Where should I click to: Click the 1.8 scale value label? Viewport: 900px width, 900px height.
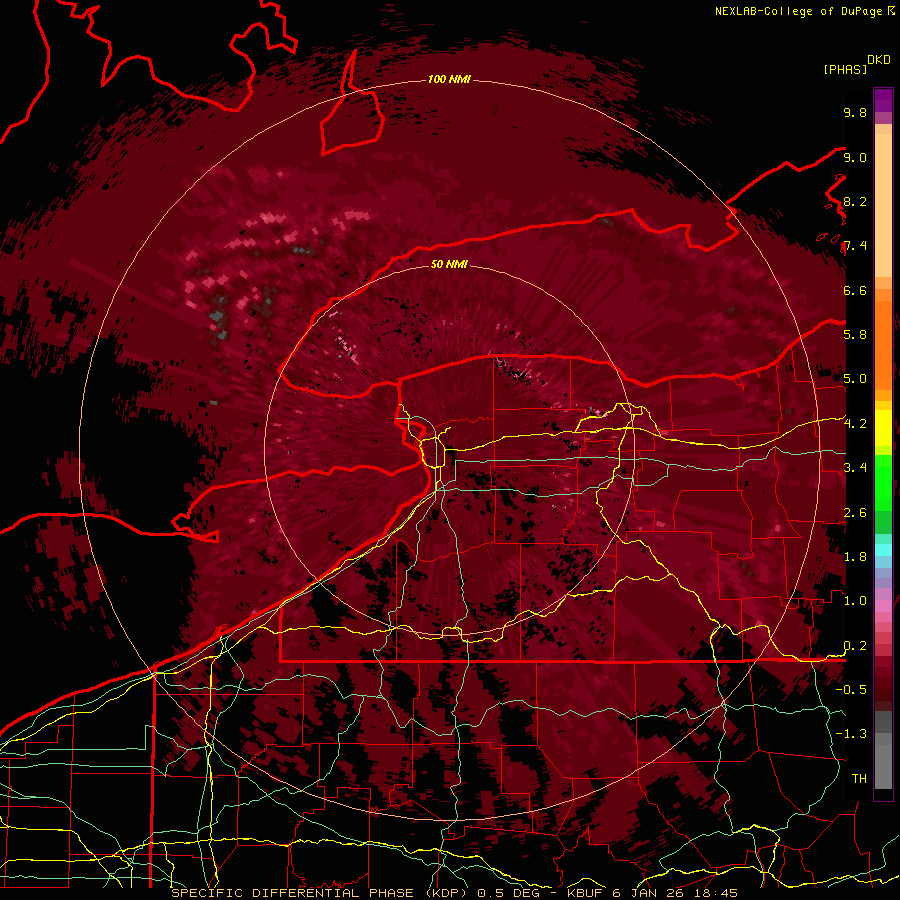[855, 557]
